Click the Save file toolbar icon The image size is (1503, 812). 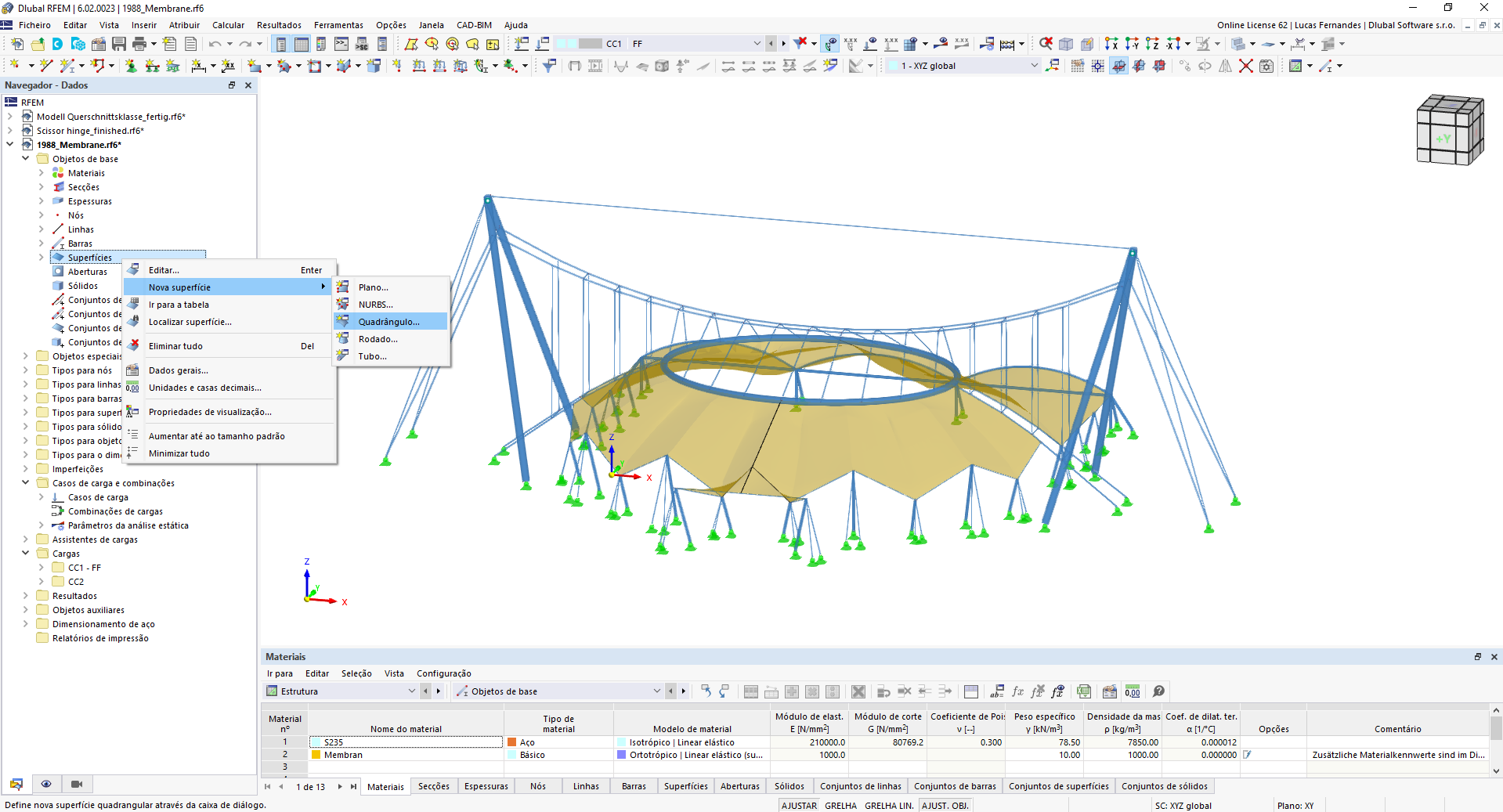pyautogui.click(x=119, y=44)
